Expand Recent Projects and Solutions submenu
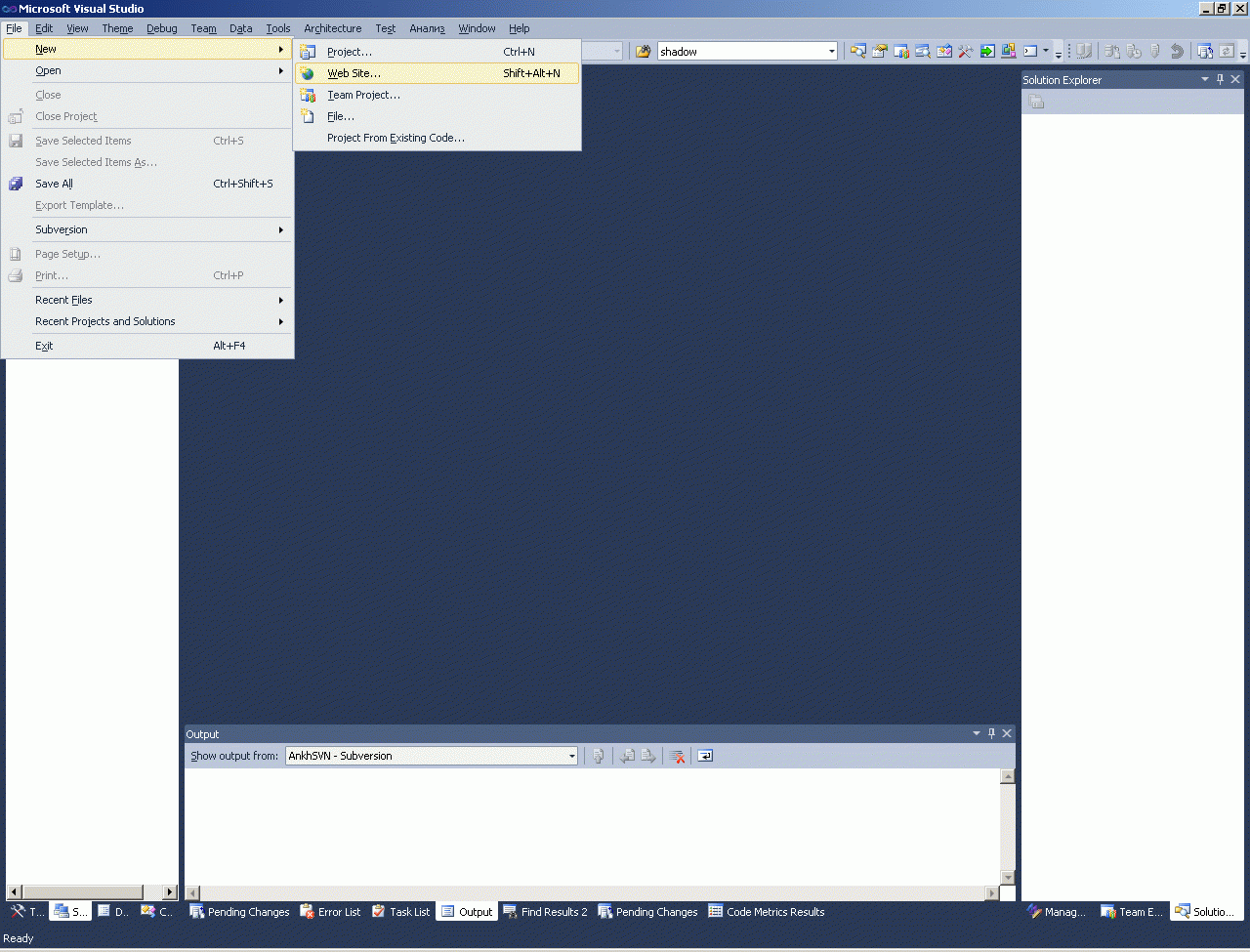Screen dimensions: 1250x952 (x=148, y=321)
